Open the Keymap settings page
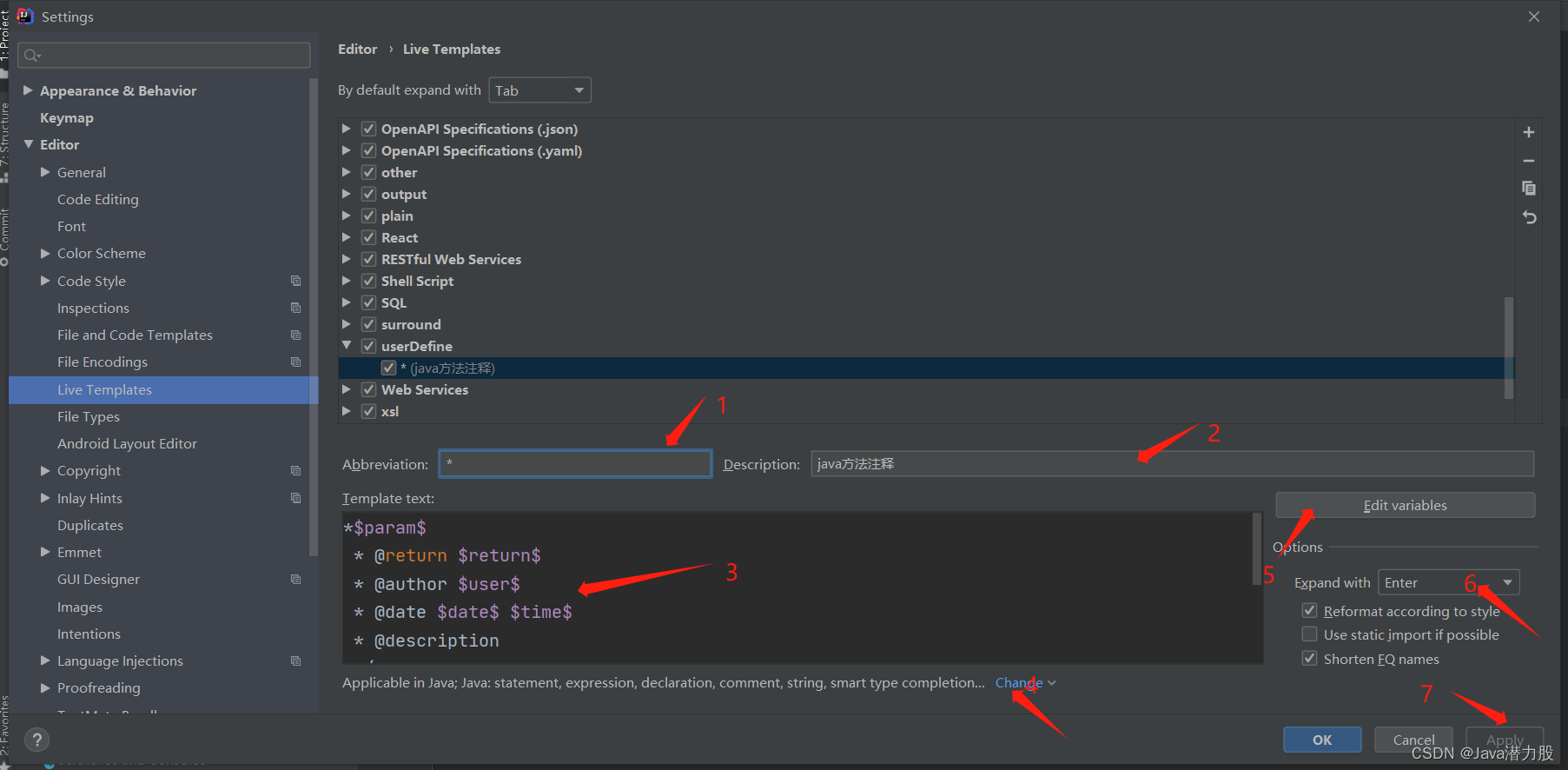The width and height of the screenshot is (1568, 770). pos(67,117)
